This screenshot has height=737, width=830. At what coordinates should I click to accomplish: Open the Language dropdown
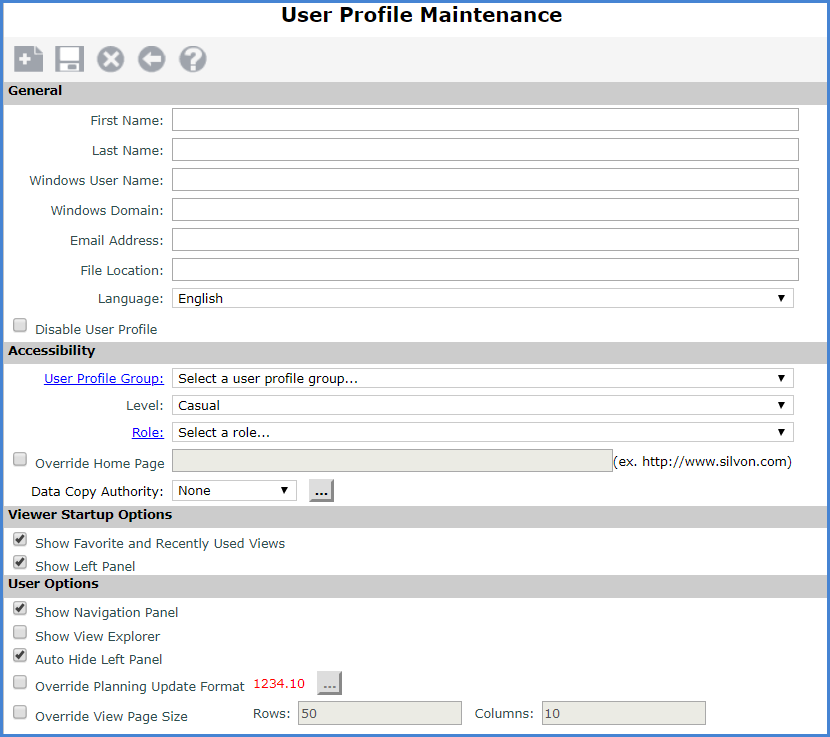pyautogui.click(x=482, y=298)
